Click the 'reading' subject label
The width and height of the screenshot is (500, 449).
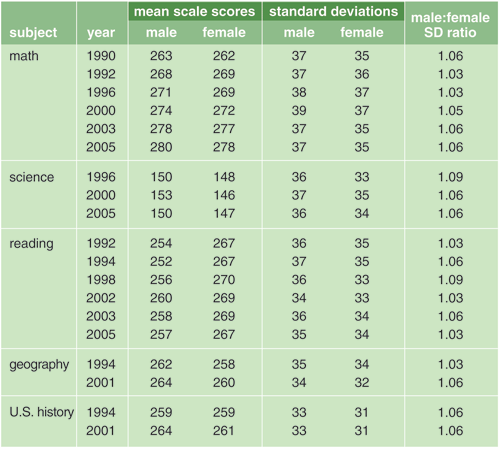(x=31, y=244)
